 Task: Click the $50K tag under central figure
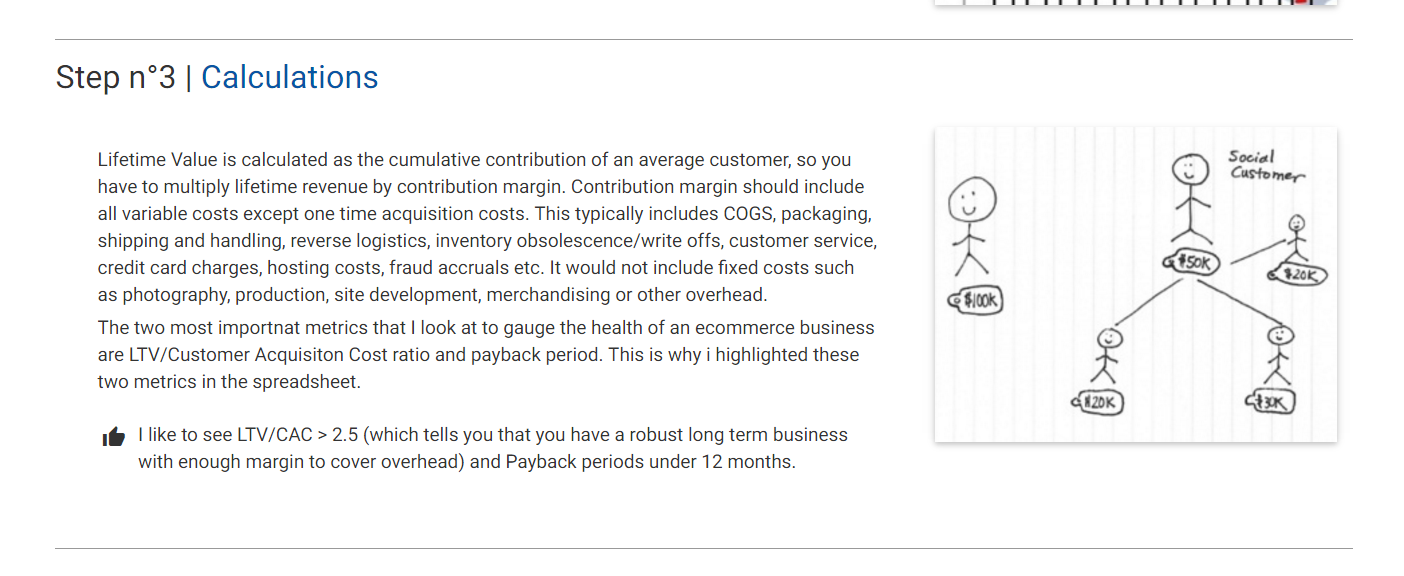click(x=1192, y=262)
